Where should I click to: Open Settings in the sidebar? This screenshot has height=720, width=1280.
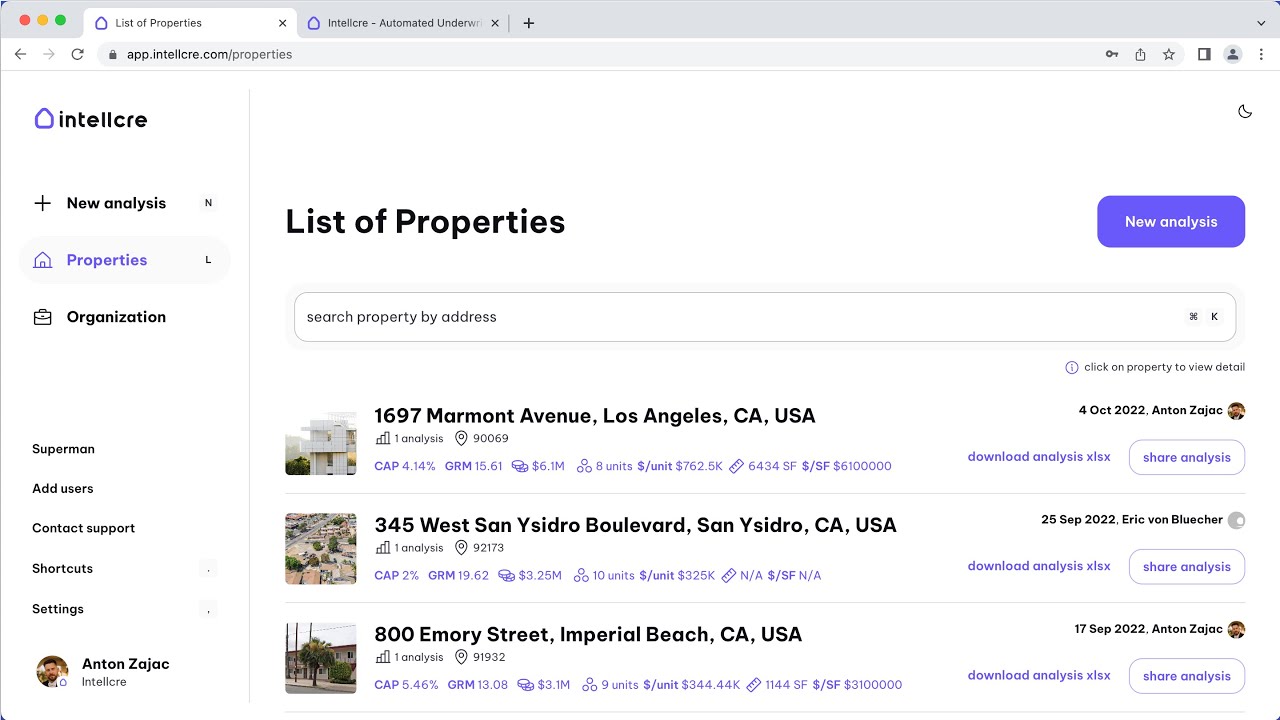[58, 609]
